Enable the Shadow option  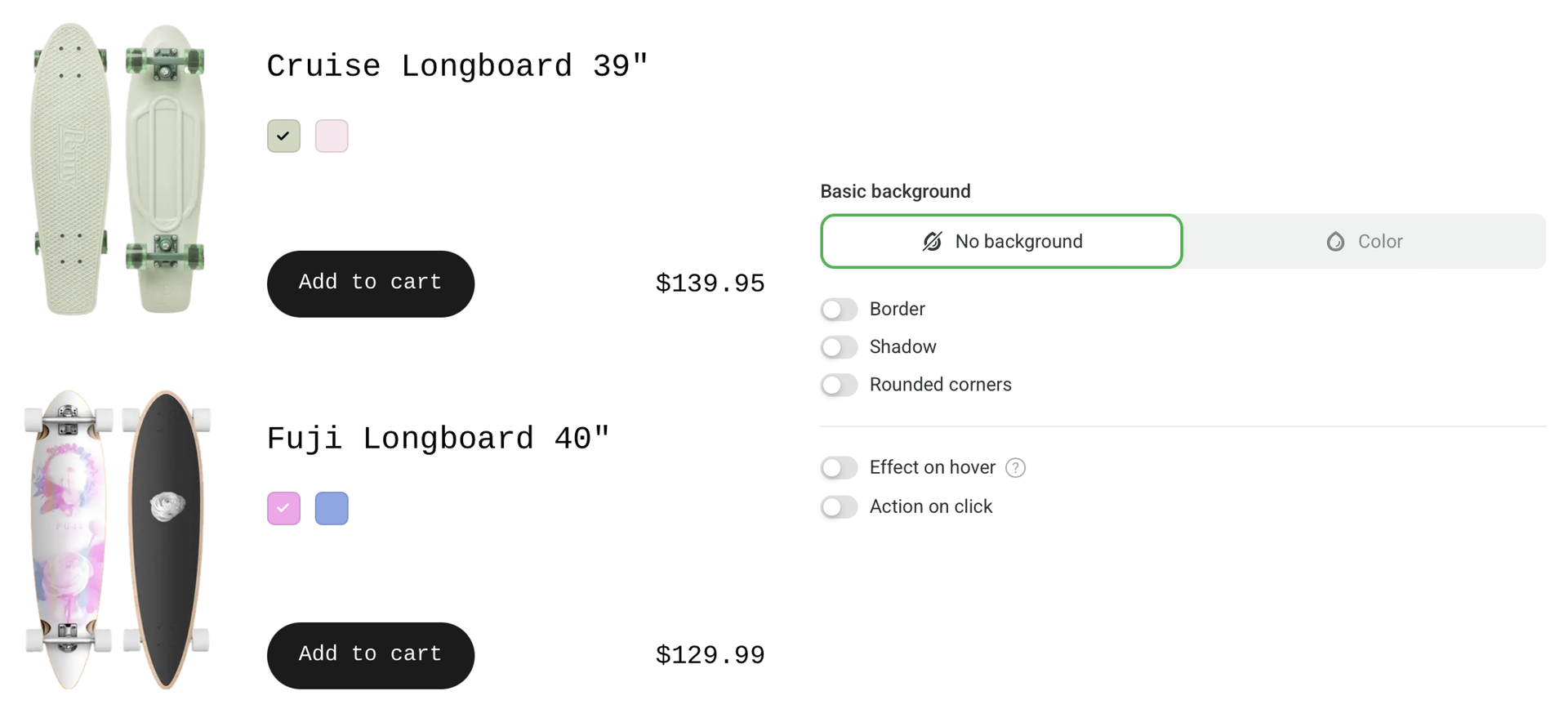[839, 347]
